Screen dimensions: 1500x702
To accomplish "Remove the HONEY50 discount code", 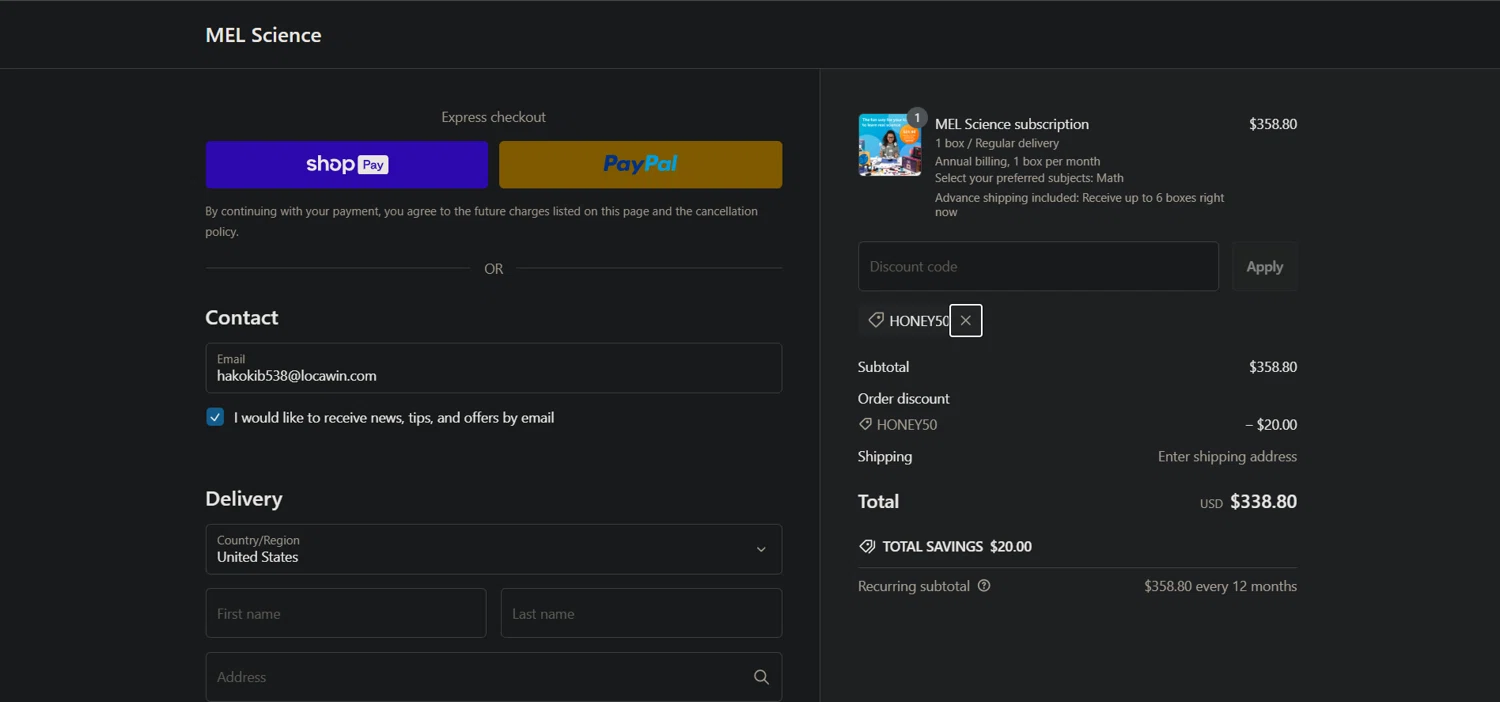I will click(x=965, y=320).
